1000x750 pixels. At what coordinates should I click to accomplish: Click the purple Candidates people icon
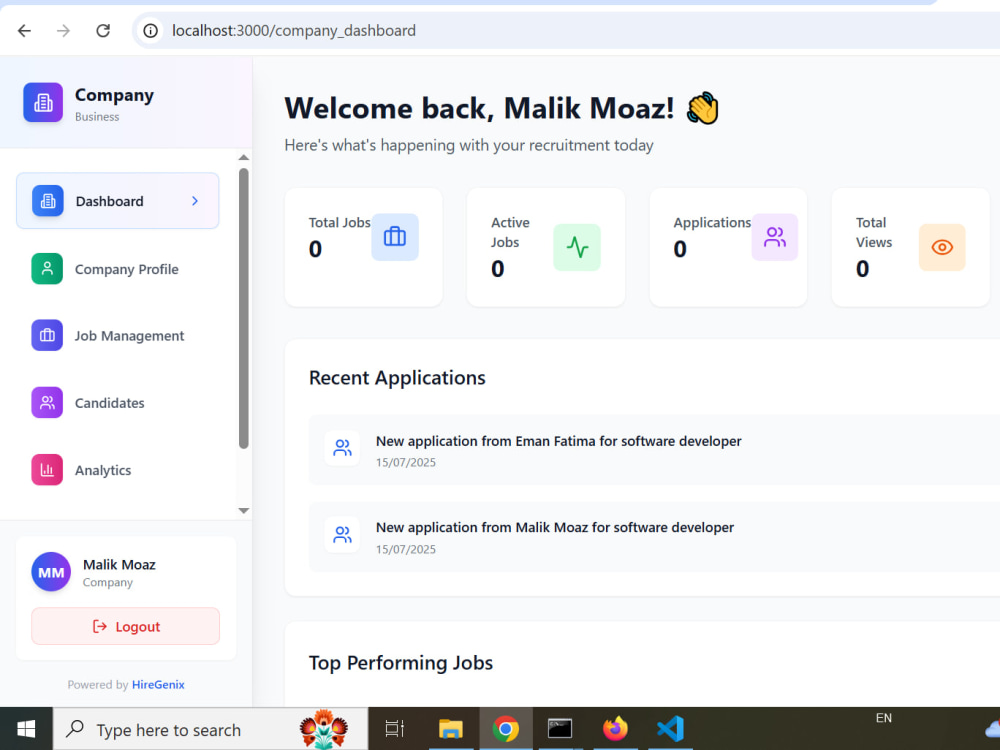(x=47, y=402)
